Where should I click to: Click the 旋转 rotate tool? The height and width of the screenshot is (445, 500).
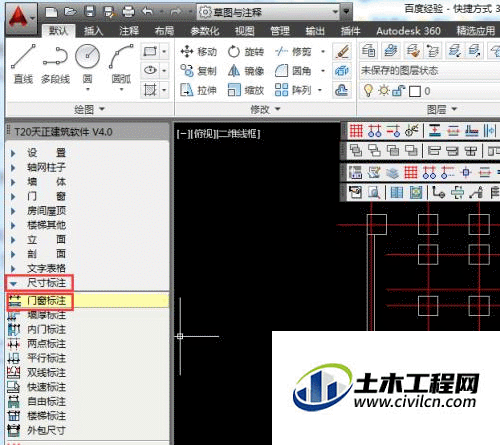(x=246, y=52)
